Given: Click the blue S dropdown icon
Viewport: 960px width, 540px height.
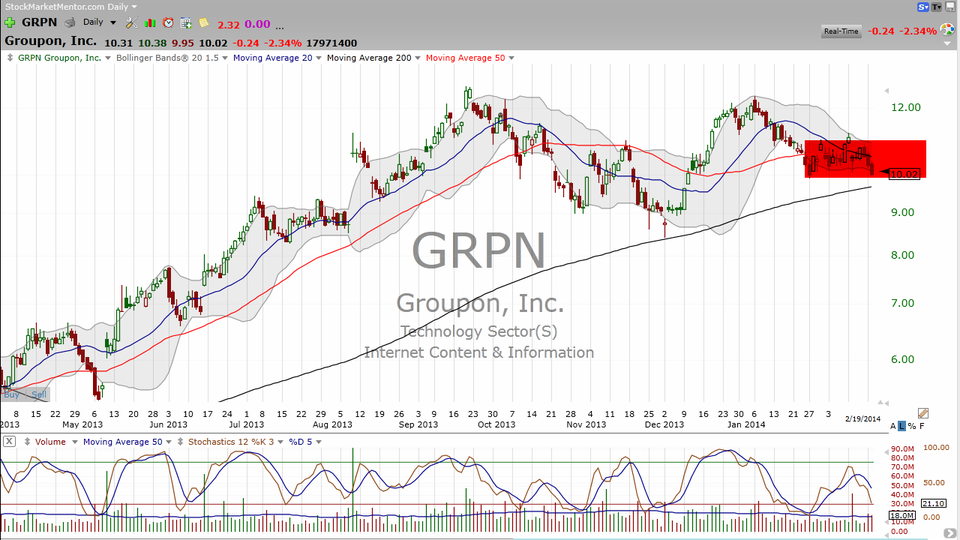Looking at the screenshot, I should pos(923,7).
